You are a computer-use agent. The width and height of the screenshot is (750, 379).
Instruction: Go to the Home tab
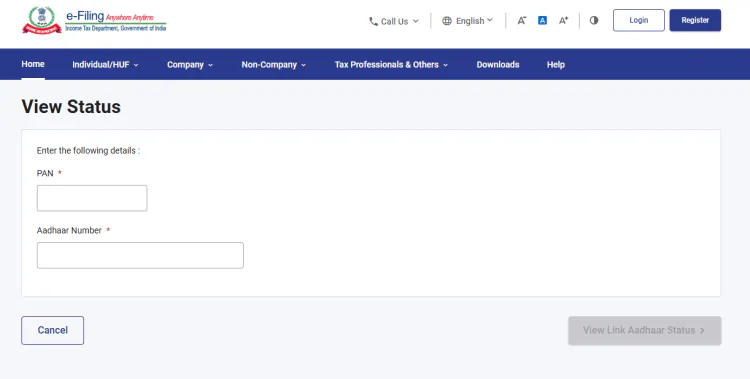33,64
